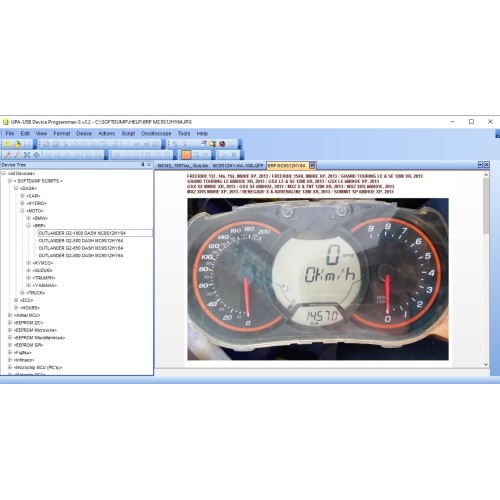The image size is (500, 500).
Task: Click the red bug icon
Action: [x=222, y=144]
